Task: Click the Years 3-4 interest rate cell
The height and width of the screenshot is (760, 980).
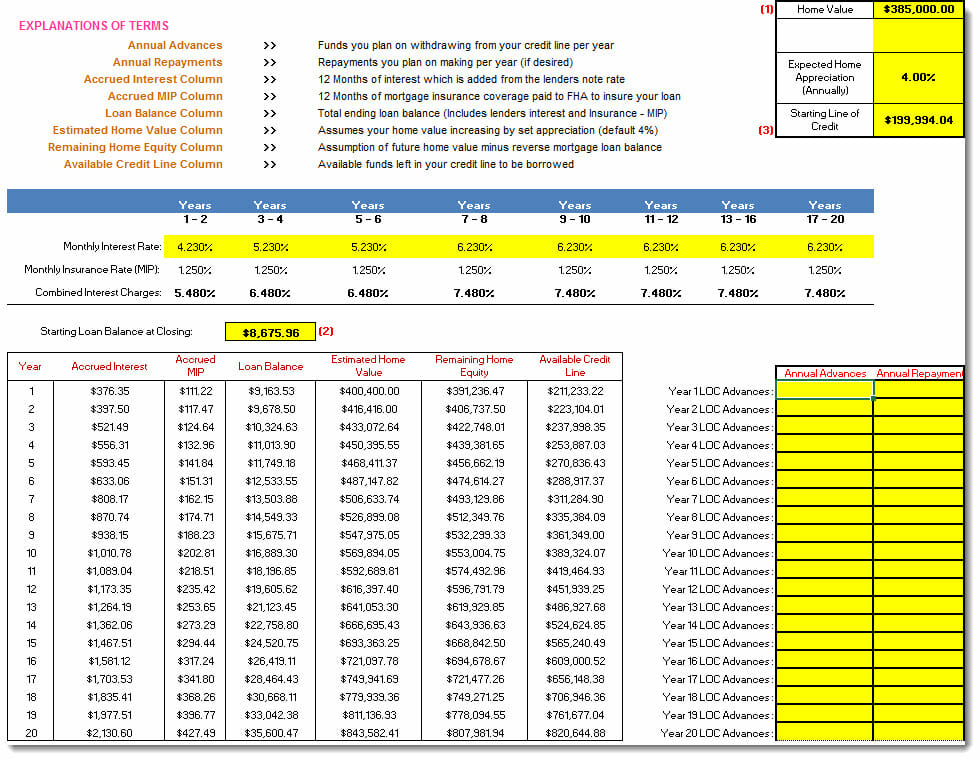Action: (x=270, y=247)
